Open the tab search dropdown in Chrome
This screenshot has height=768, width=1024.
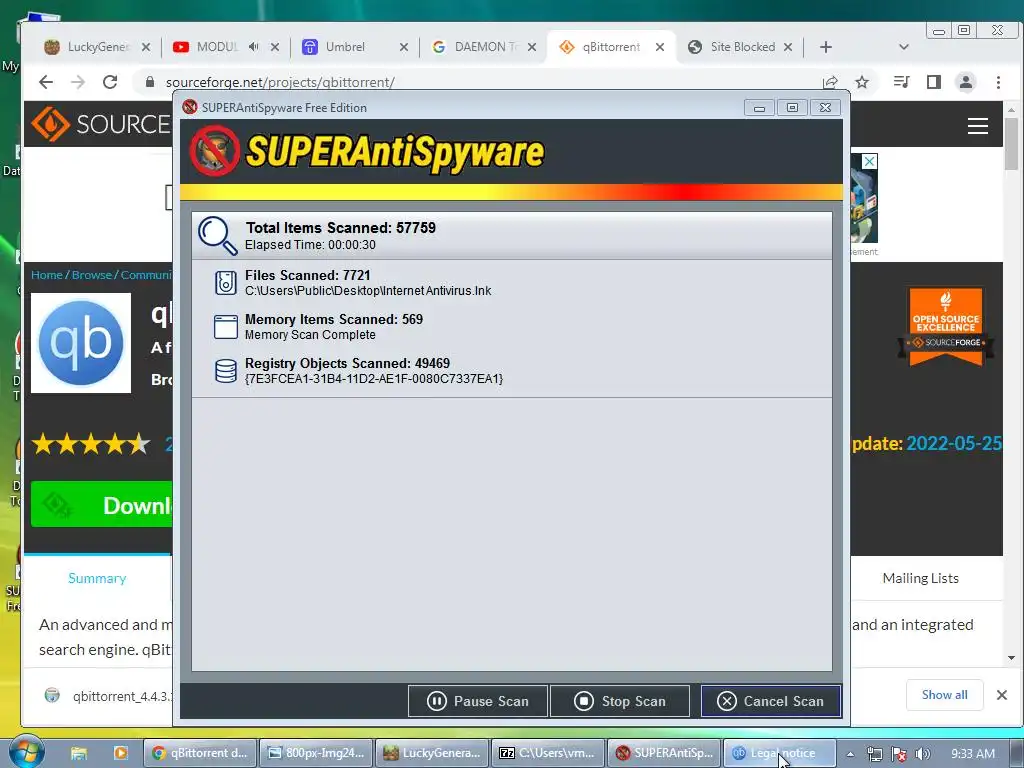click(x=904, y=47)
